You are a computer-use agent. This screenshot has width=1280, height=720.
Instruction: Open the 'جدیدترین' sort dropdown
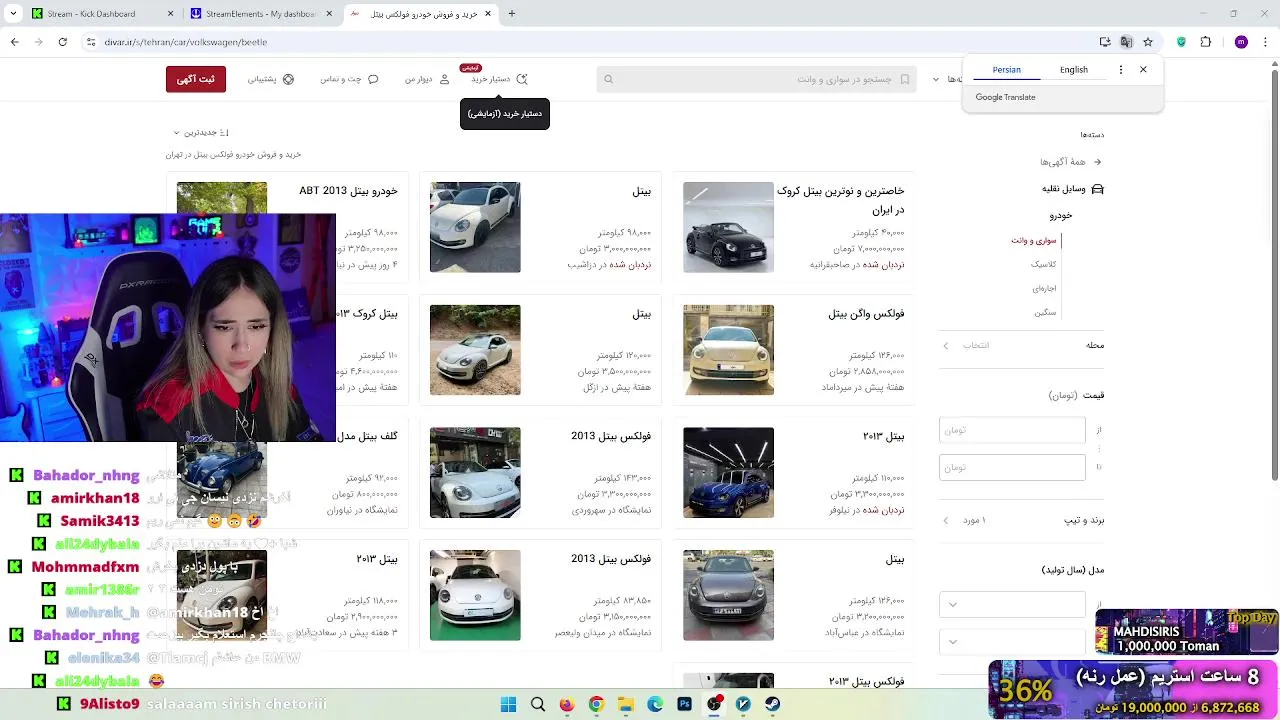[x=201, y=132]
